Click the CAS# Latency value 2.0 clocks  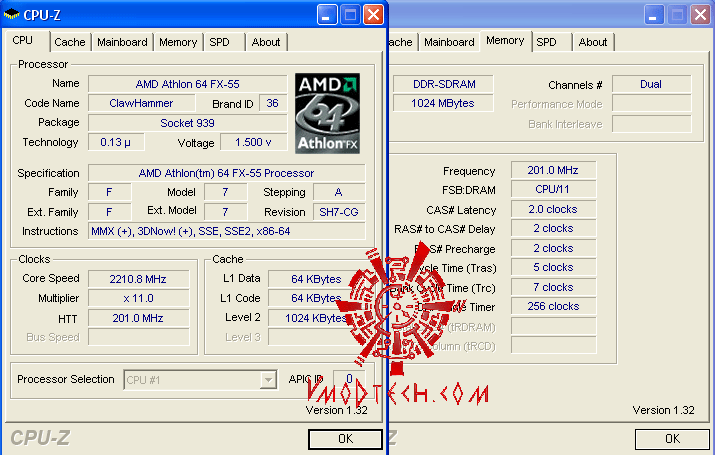[553, 209]
